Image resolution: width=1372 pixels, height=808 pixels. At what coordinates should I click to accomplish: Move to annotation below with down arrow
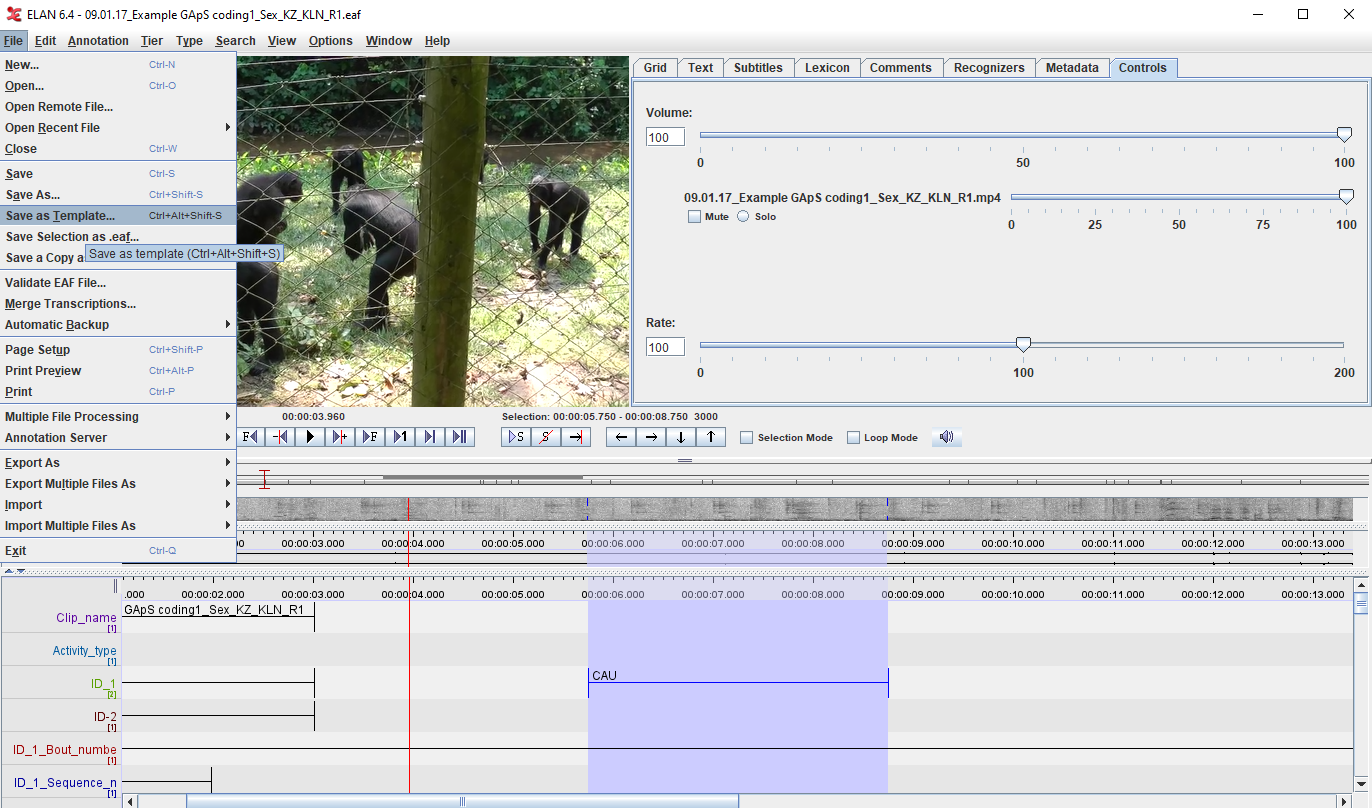[x=681, y=437]
